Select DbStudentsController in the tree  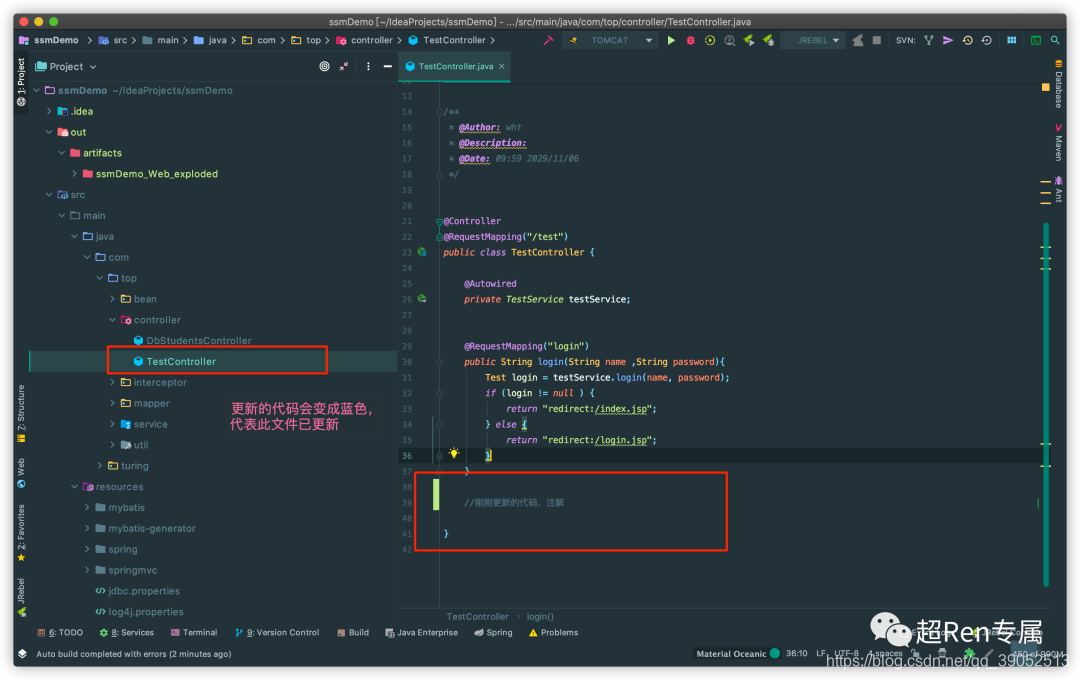pyautogui.click(x=192, y=340)
